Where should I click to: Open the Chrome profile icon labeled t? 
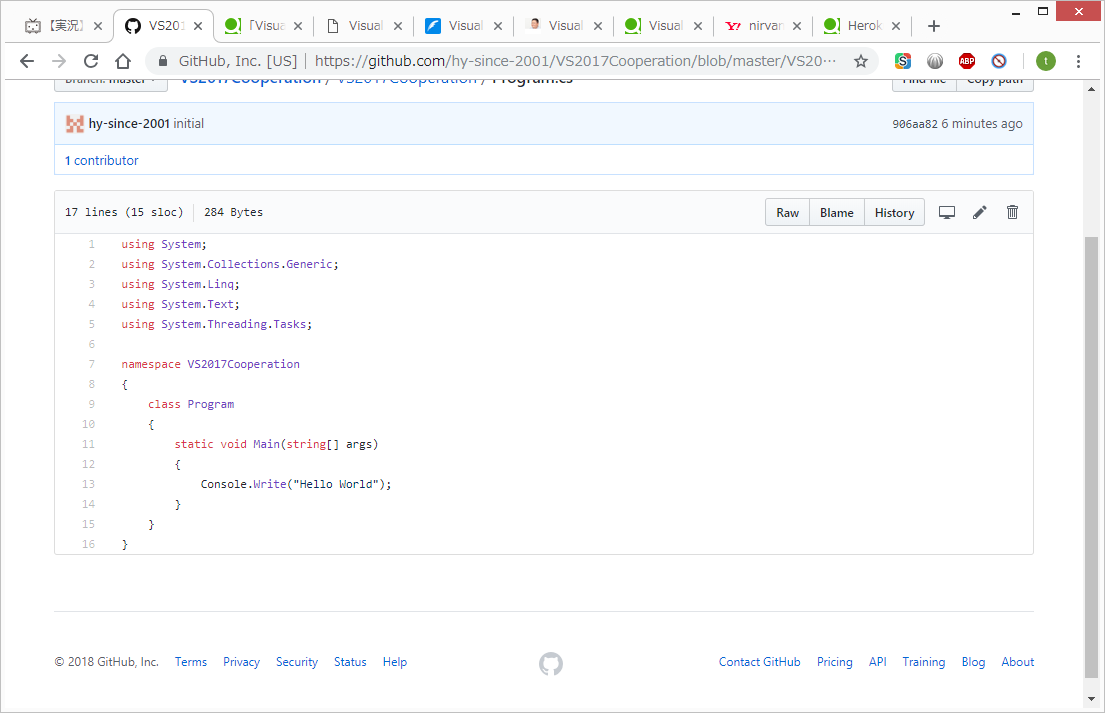[1045, 61]
